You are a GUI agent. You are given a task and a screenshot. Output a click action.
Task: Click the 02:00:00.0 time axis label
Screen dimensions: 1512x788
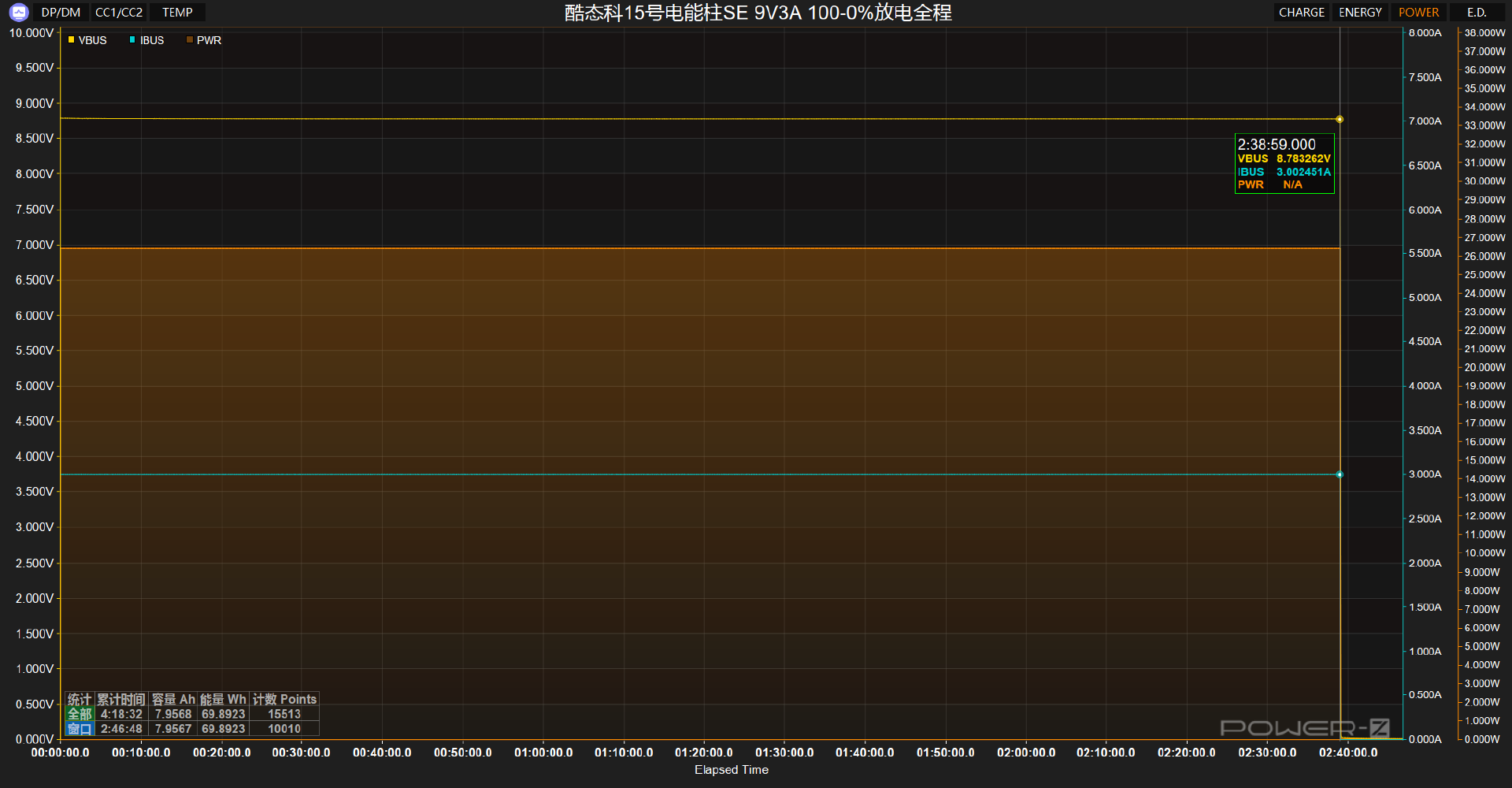1026,753
